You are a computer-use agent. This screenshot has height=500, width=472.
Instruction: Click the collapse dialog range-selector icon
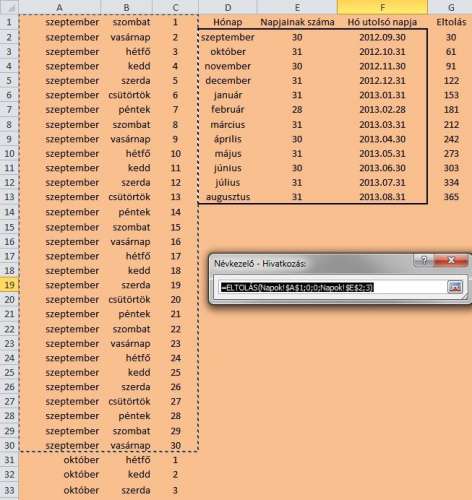[455, 287]
